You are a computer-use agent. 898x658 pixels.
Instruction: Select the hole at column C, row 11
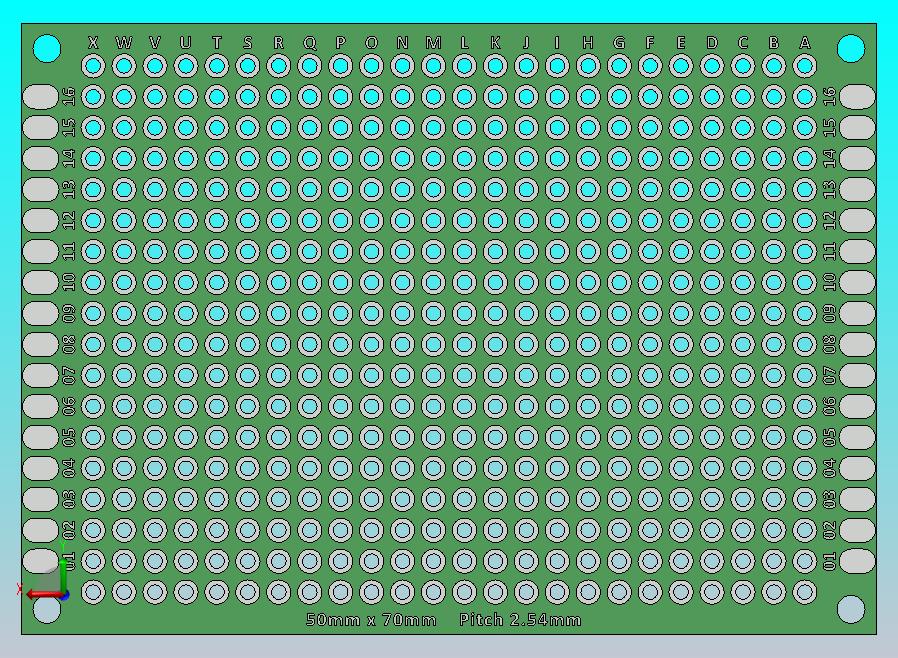tap(743, 251)
